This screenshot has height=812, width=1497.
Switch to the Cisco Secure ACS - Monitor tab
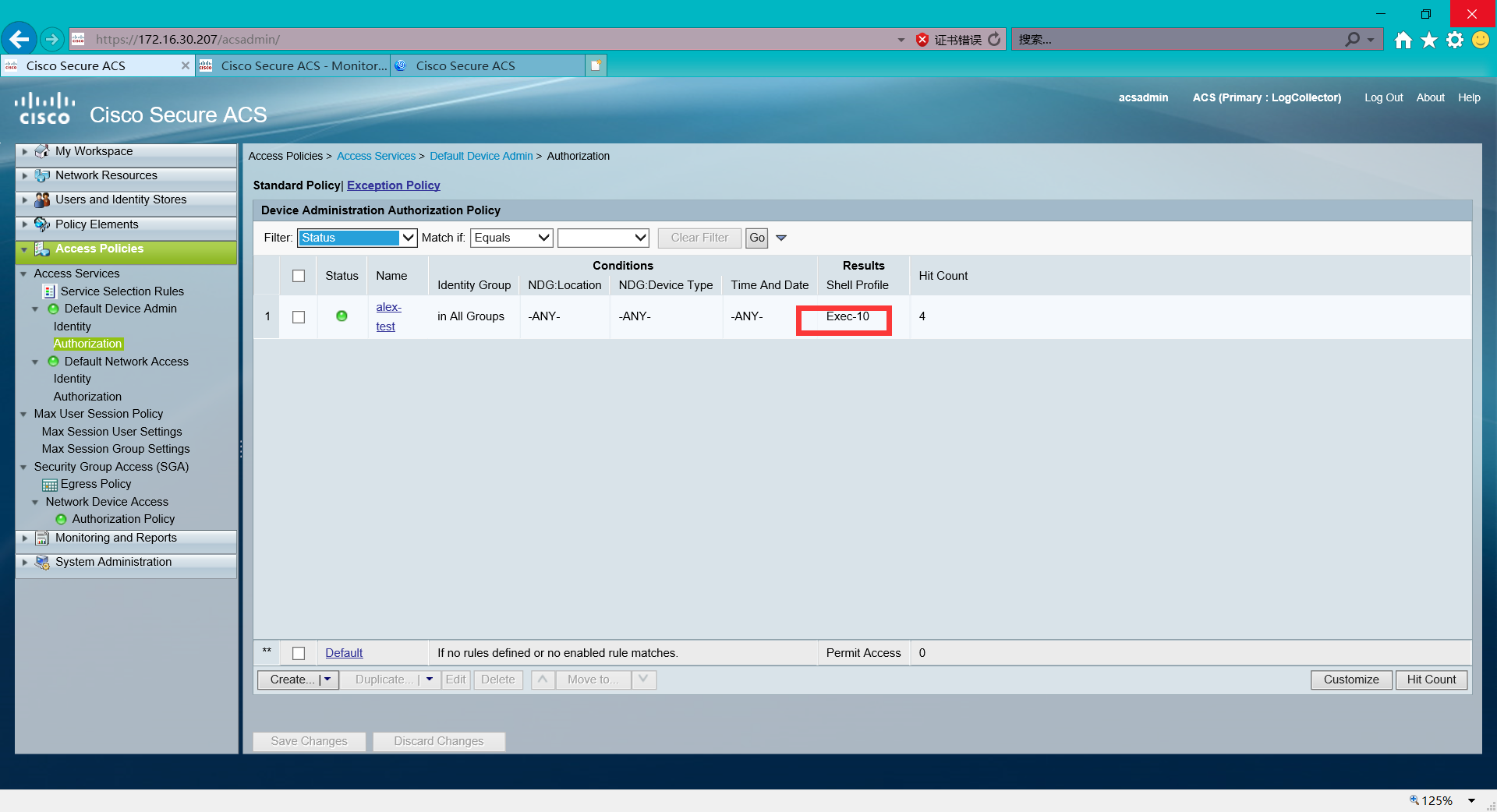tap(293, 65)
